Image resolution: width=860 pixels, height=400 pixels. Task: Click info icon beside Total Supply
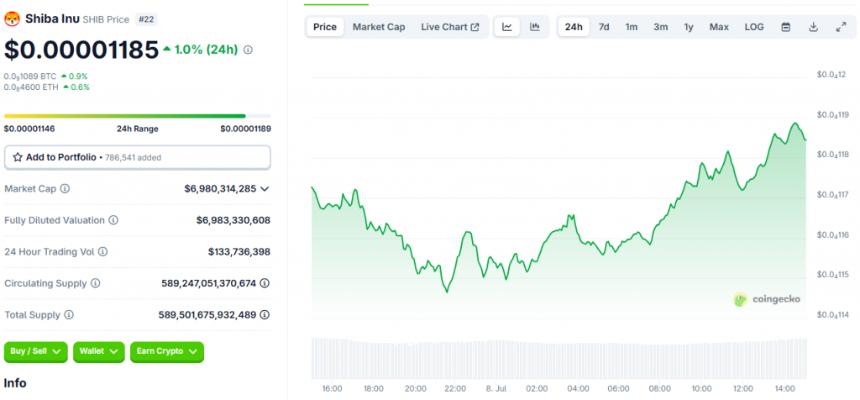70,315
